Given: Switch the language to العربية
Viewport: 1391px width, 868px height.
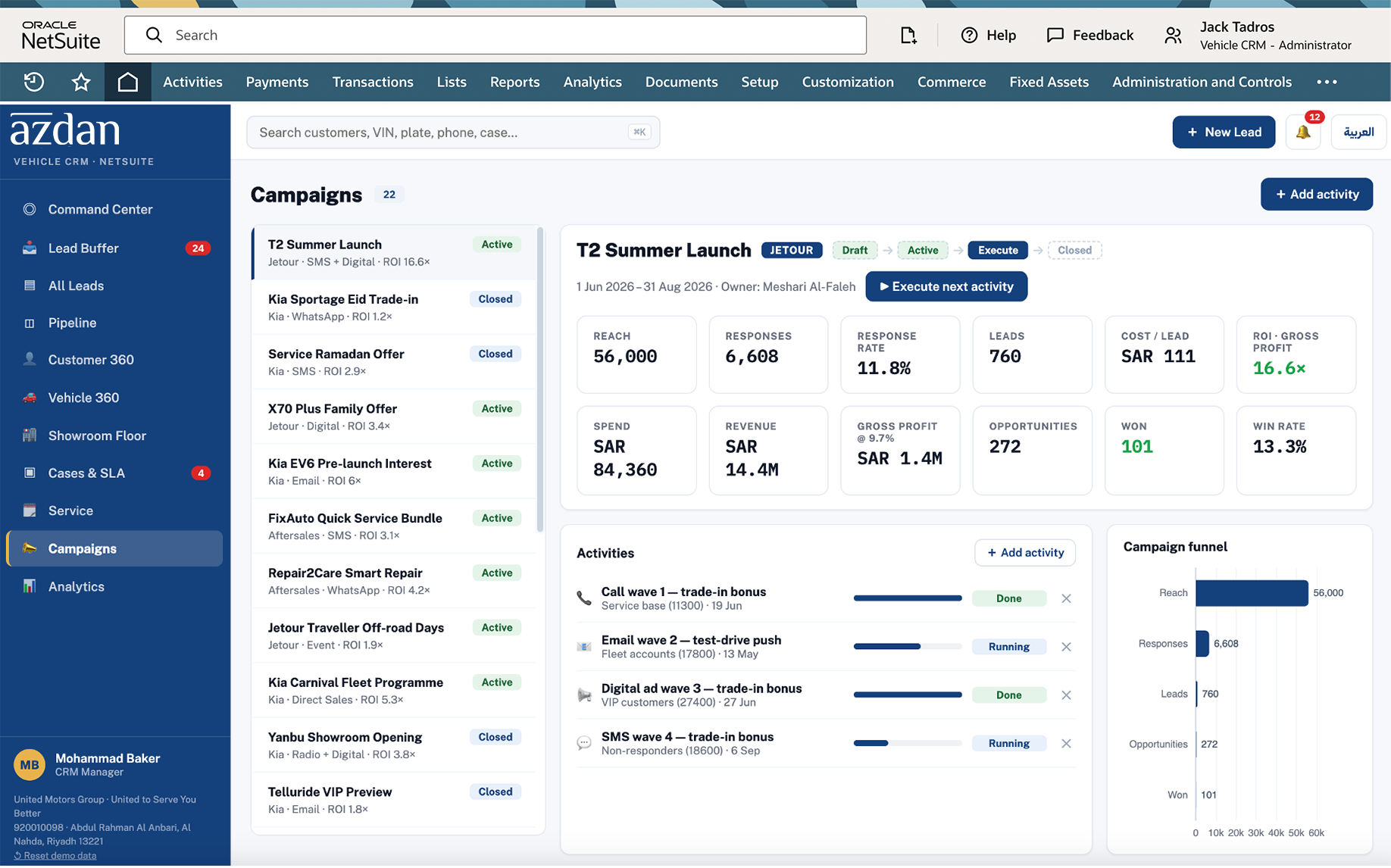Looking at the screenshot, I should (1358, 133).
